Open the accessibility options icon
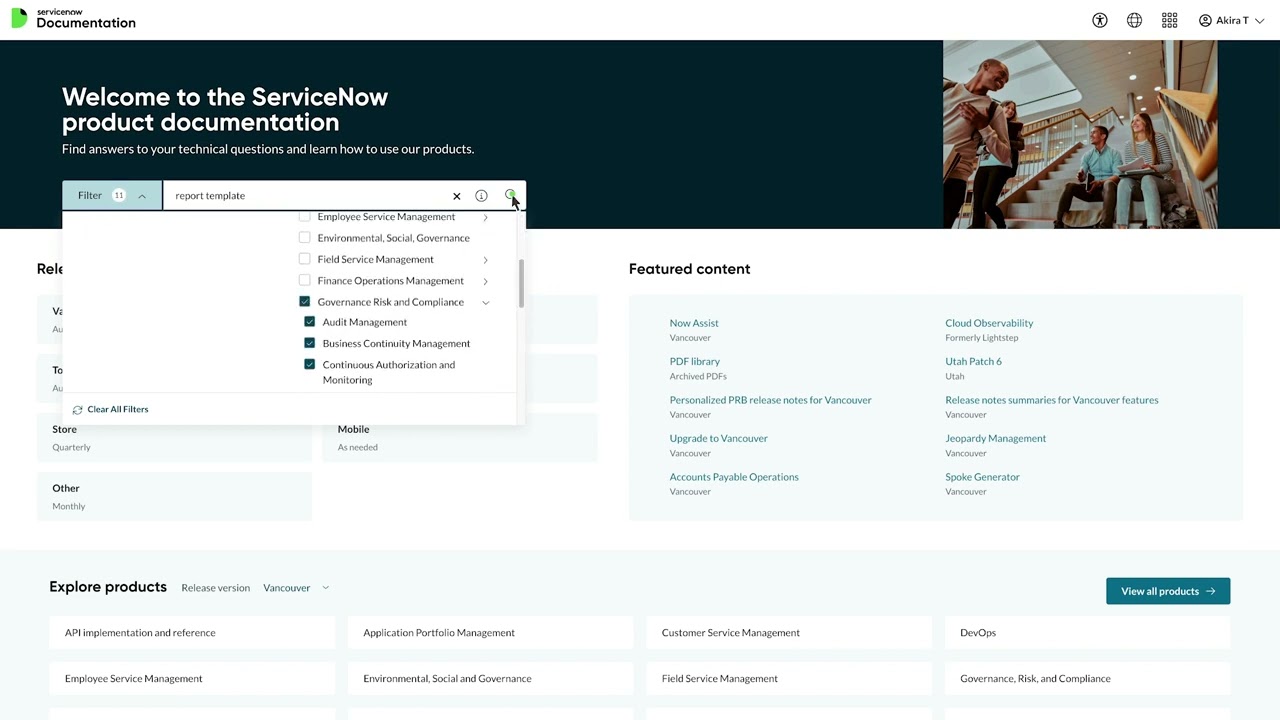The width and height of the screenshot is (1280, 720). [x=1099, y=20]
